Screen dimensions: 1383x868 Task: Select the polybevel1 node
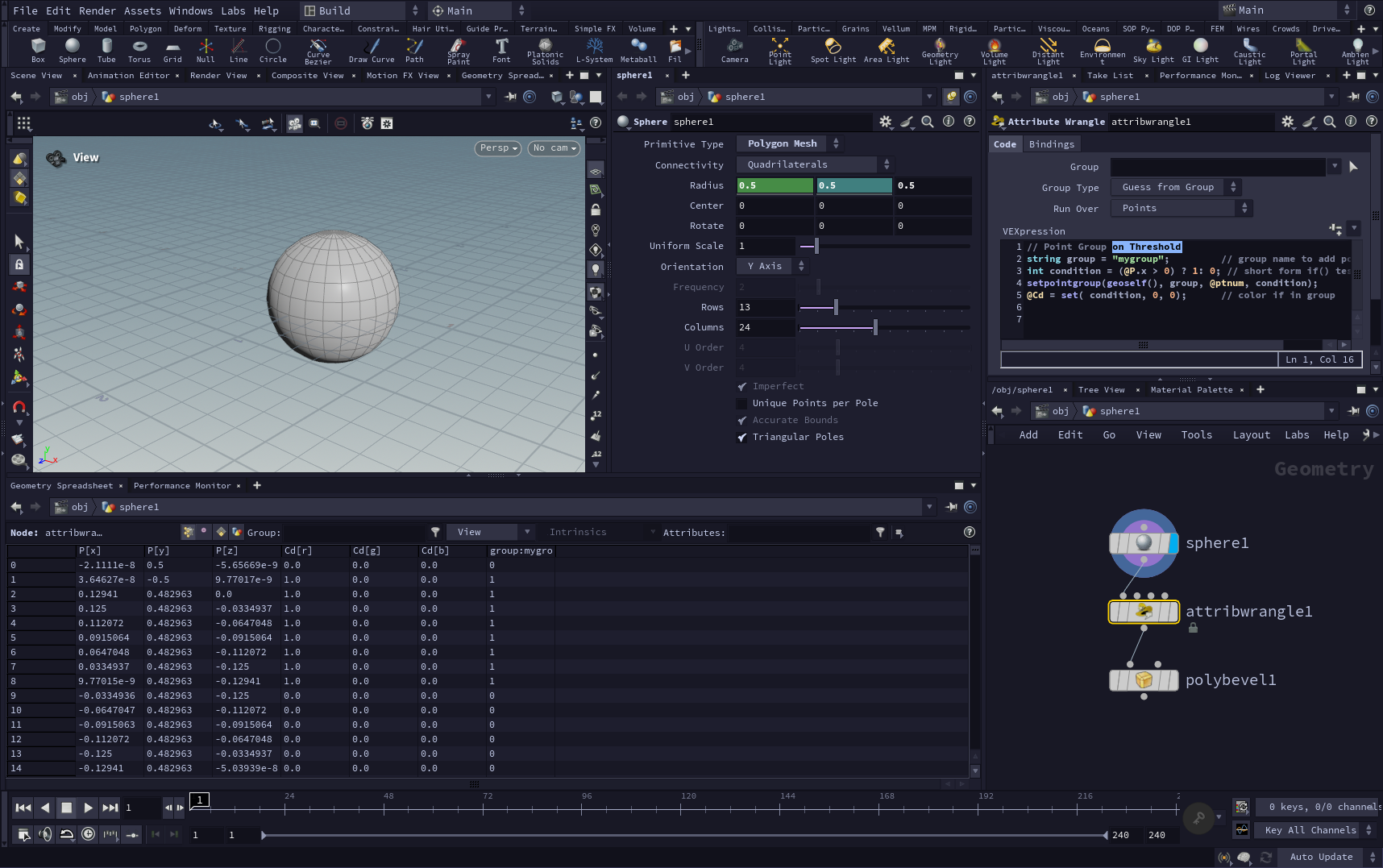pos(1144,680)
